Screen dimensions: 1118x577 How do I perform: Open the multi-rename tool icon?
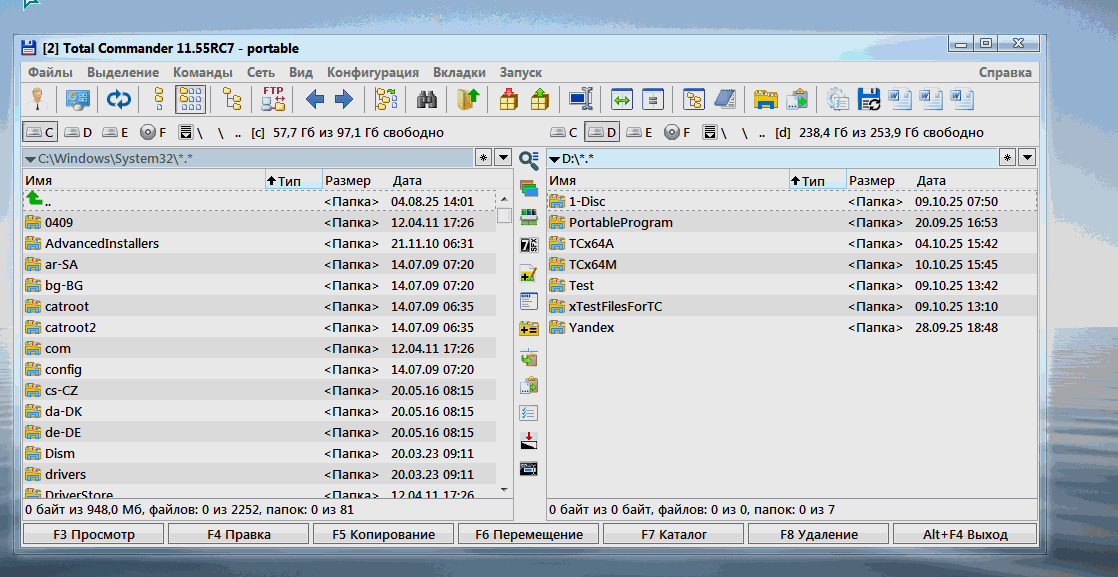click(x=581, y=100)
